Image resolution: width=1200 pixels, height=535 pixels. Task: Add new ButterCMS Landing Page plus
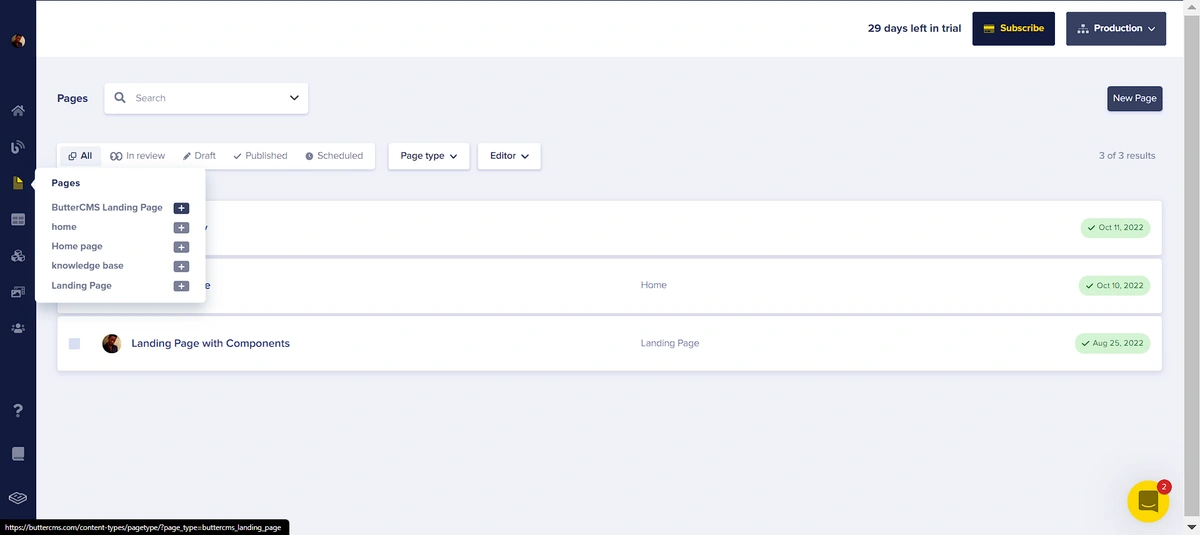click(x=181, y=208)
